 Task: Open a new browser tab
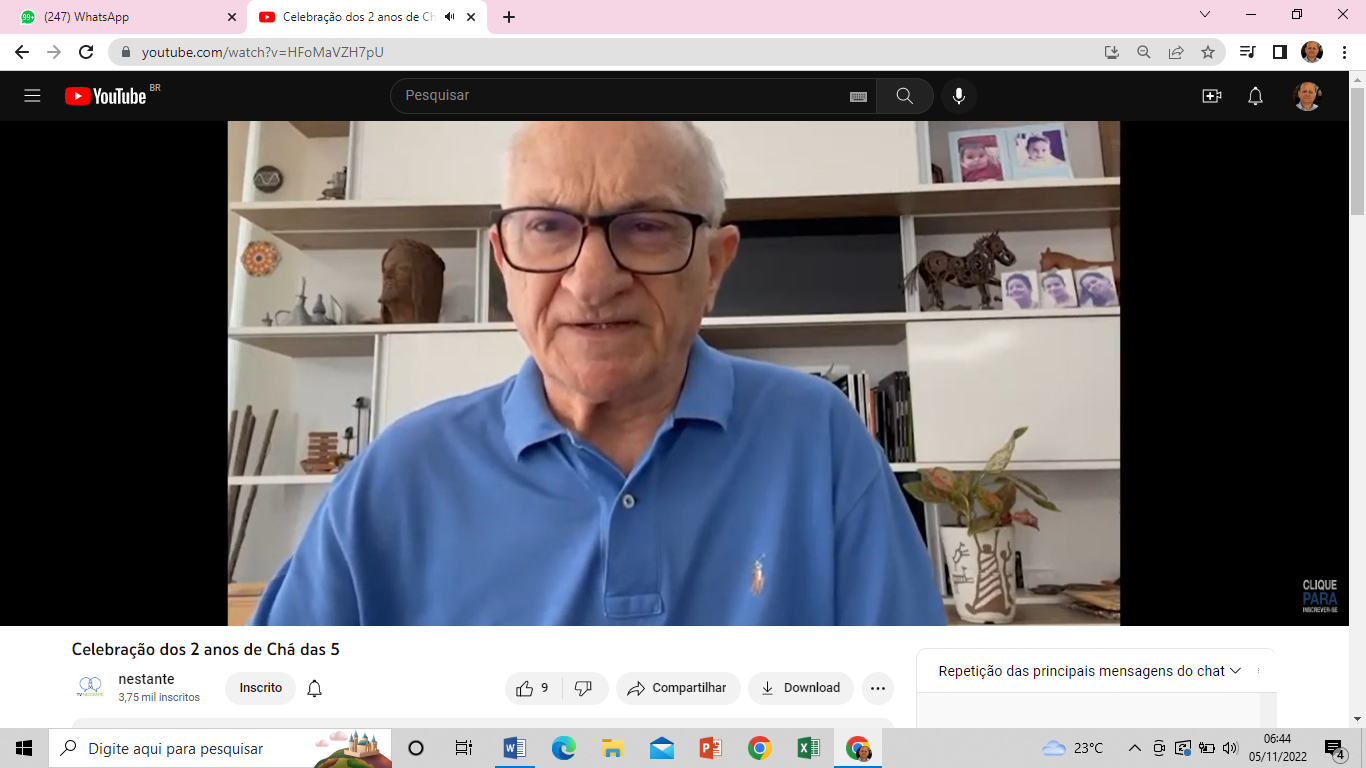click(x=509, y=17)
